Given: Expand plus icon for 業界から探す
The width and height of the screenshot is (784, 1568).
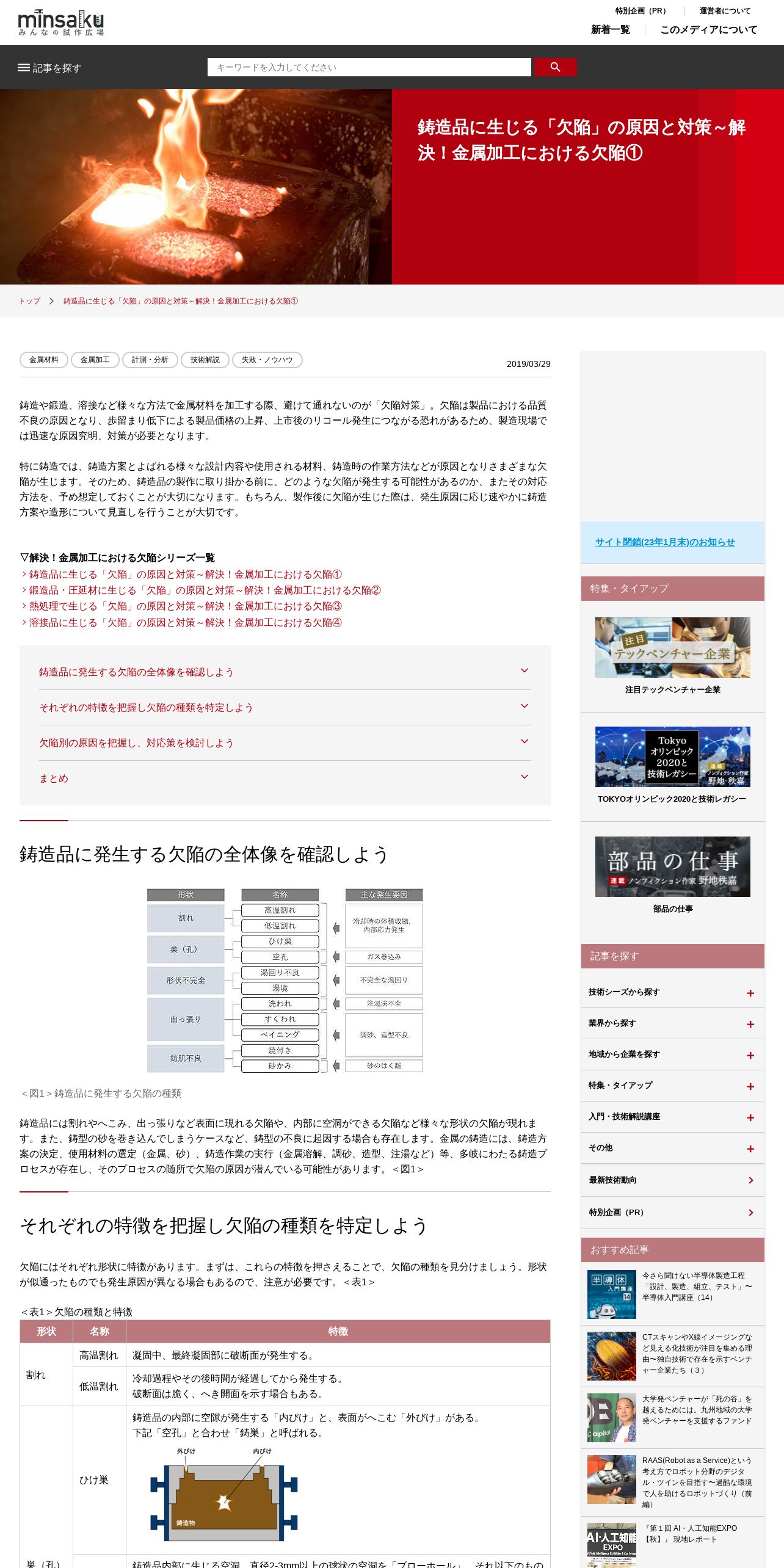Looking at the screenshot, I should point(750,1025).
